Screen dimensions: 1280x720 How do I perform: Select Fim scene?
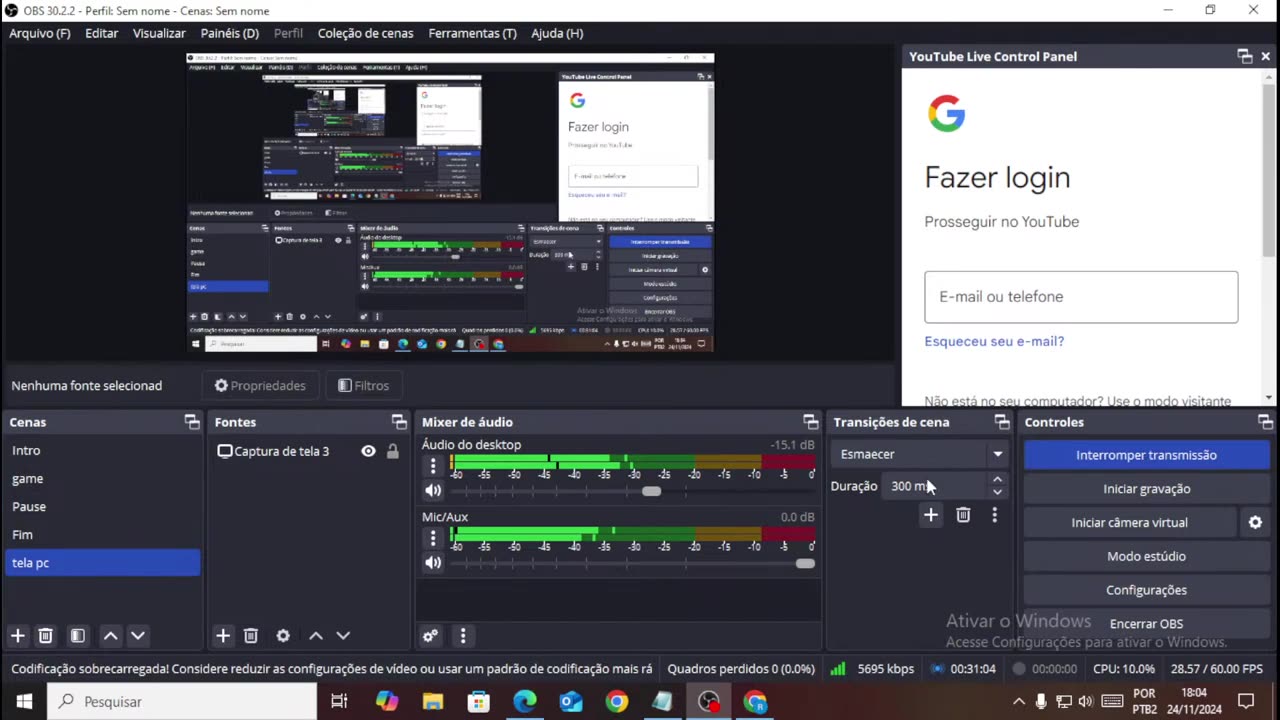pyautogui.click(x=102, y=535)
